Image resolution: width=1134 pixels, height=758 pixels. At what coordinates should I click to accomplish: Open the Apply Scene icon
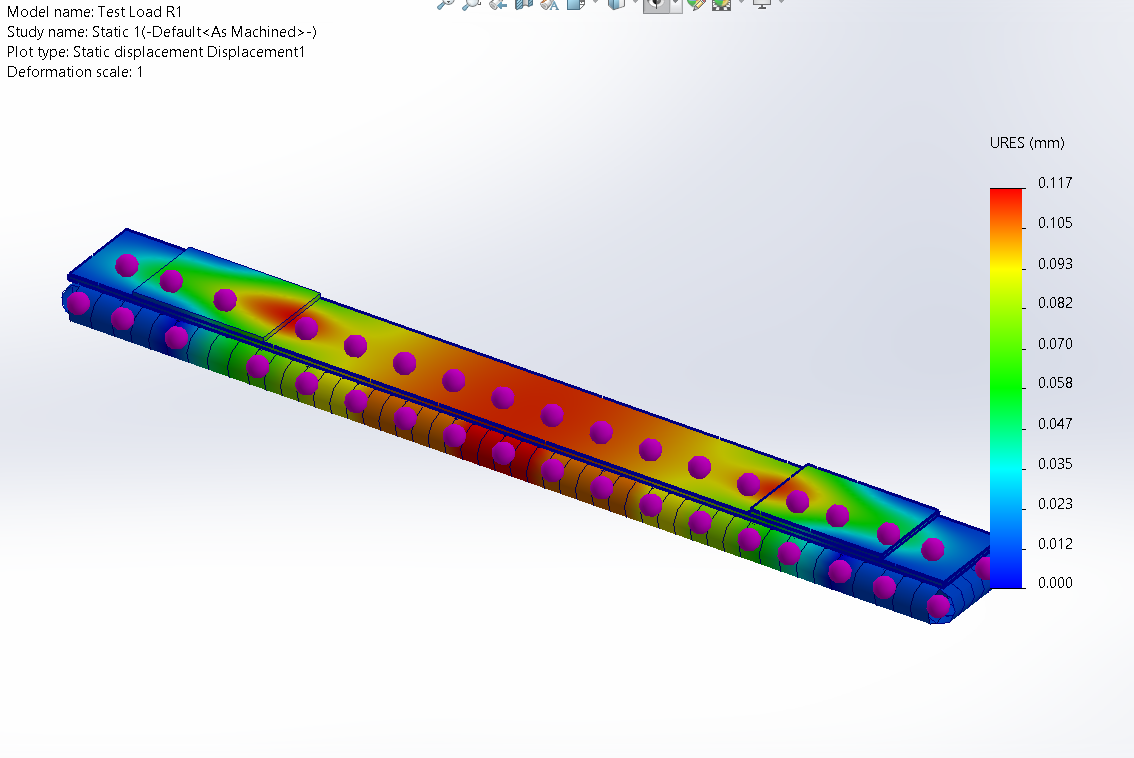722,4
